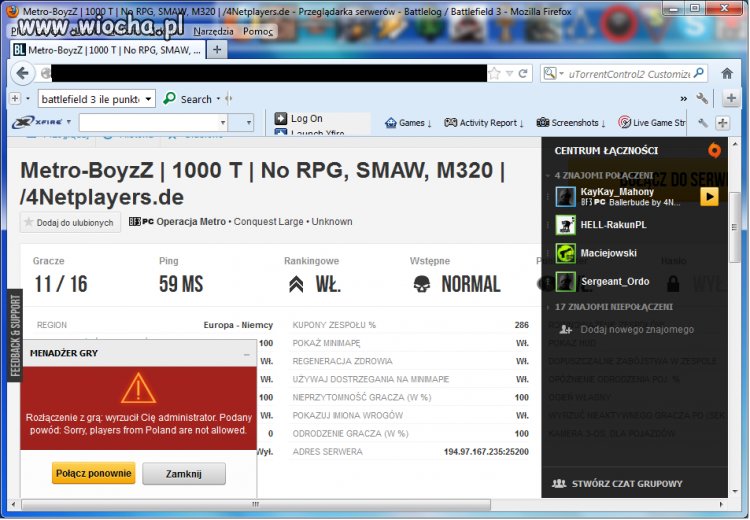Click the Operacja Metro map link
Image resolution: width=750 pixels, height=520 pixels.
click(x=191, y=221)
